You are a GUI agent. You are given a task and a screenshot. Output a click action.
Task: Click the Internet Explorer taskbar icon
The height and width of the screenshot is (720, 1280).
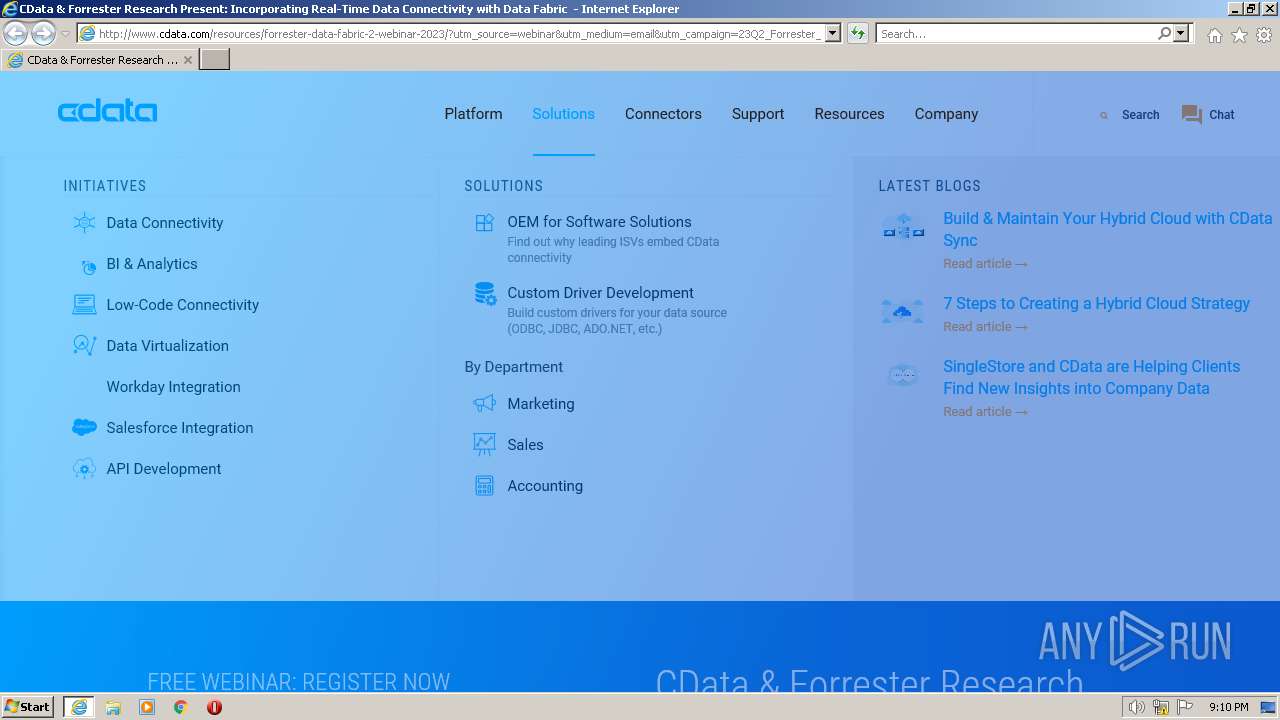click(x=79, y=707)
